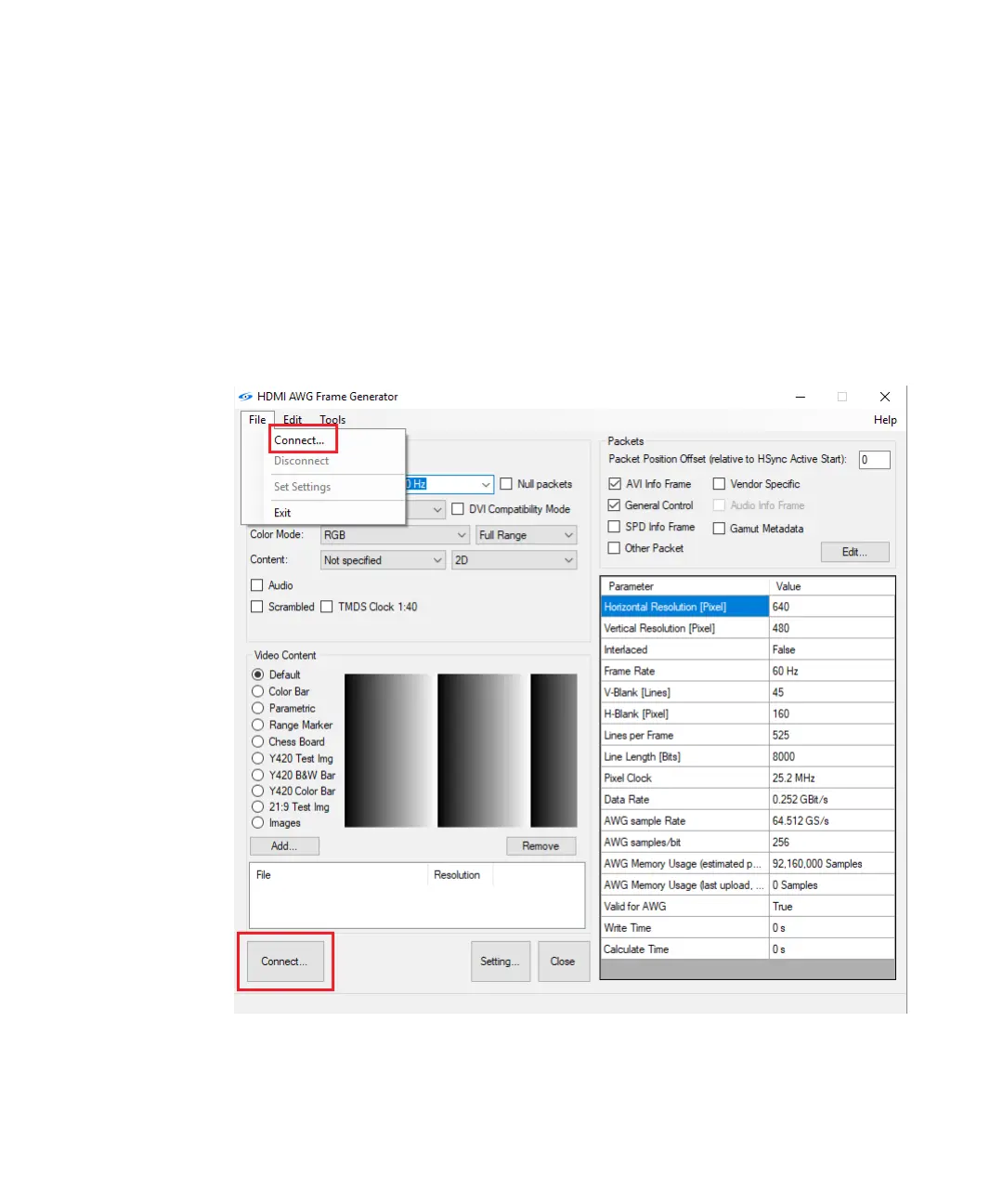1003x1204 pixels.
Task: Click the grayscale gradient preview image
Action: [461, 751]
